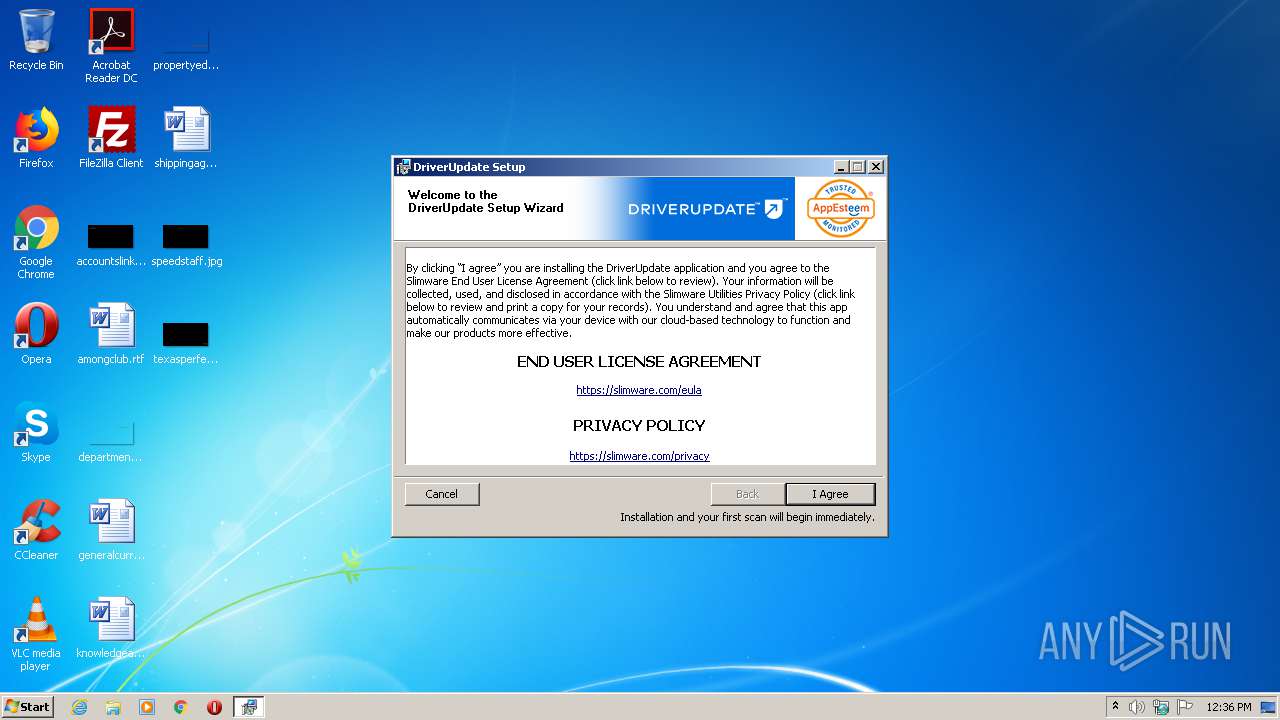Click the Show Desktop strip
1280x720 pixels.
click(x=1270, y=707)
